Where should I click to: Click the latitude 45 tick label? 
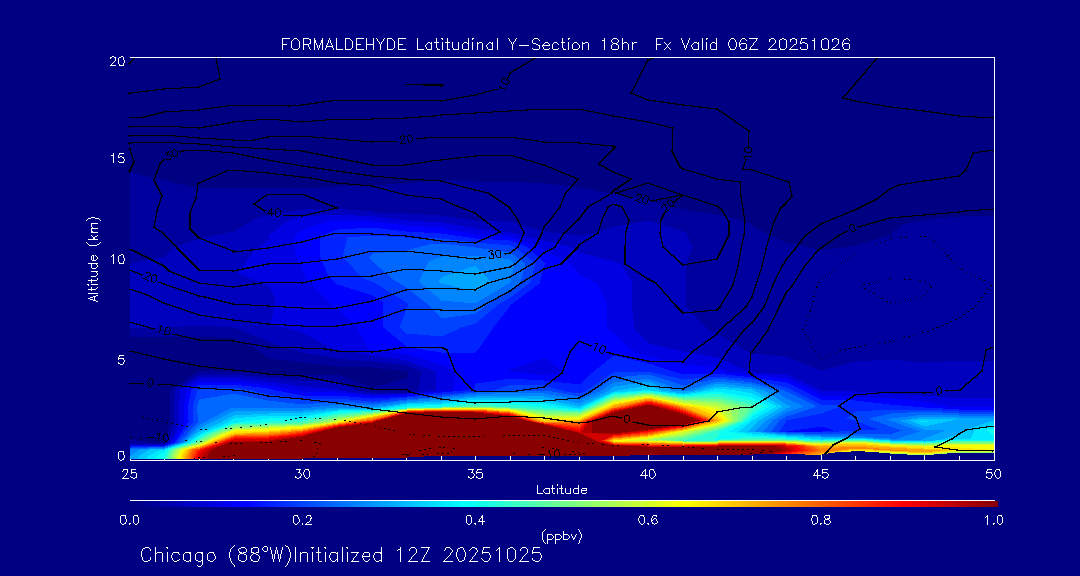click(x=821, y=473)
